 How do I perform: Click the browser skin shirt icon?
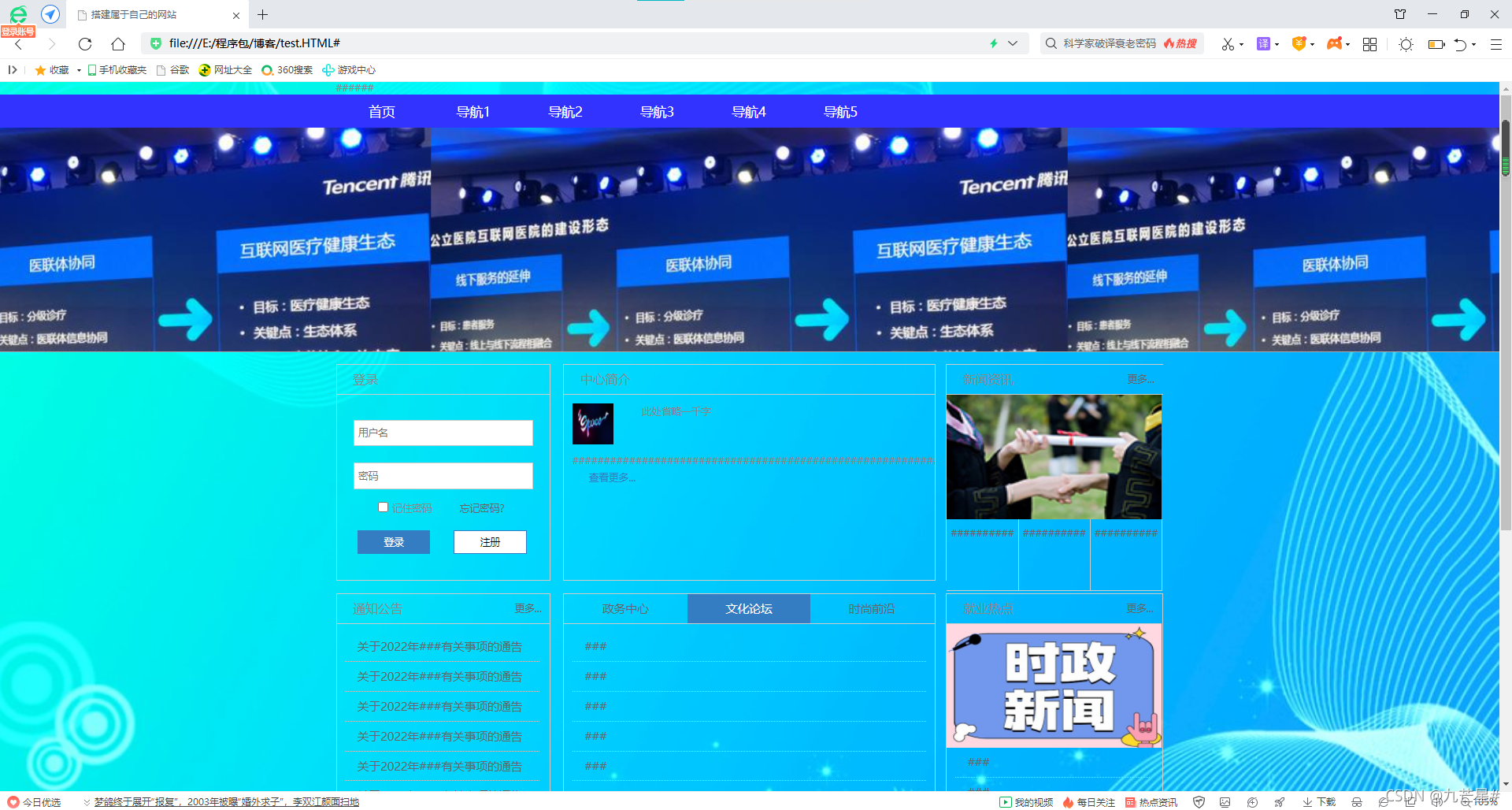pyautogui.click(x=1400, y=14)
